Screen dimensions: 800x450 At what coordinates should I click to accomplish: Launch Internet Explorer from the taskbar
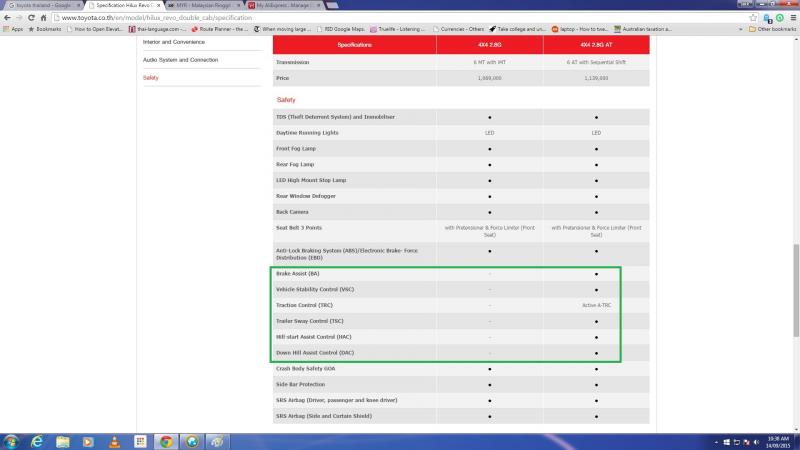click(37, 442)
